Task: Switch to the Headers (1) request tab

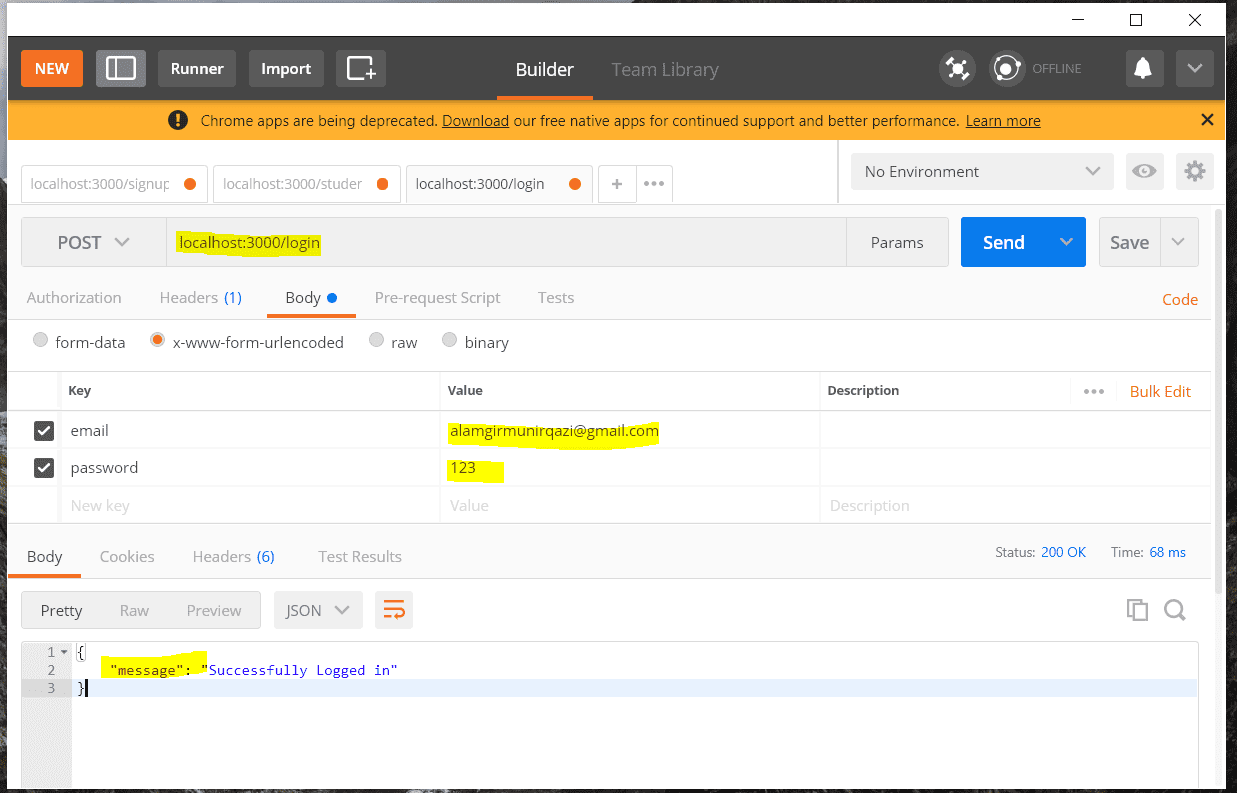Action: pyautogui.click(x=200, y=297)
